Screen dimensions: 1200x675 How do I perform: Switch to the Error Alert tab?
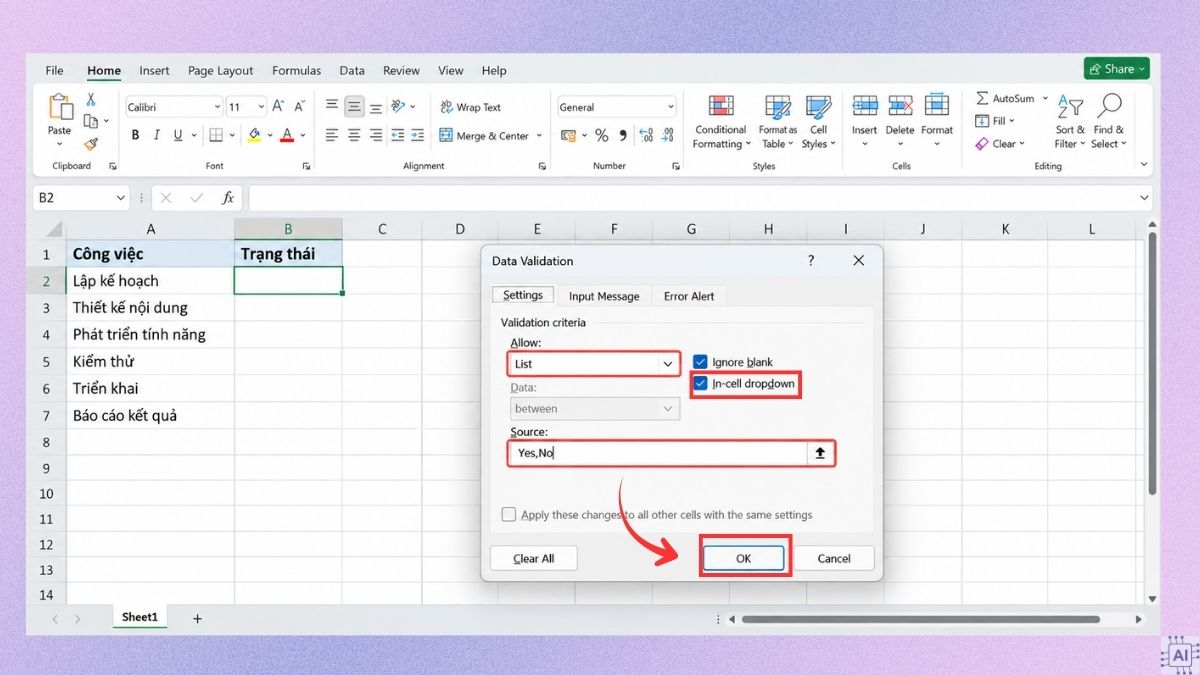click(689, 296)
